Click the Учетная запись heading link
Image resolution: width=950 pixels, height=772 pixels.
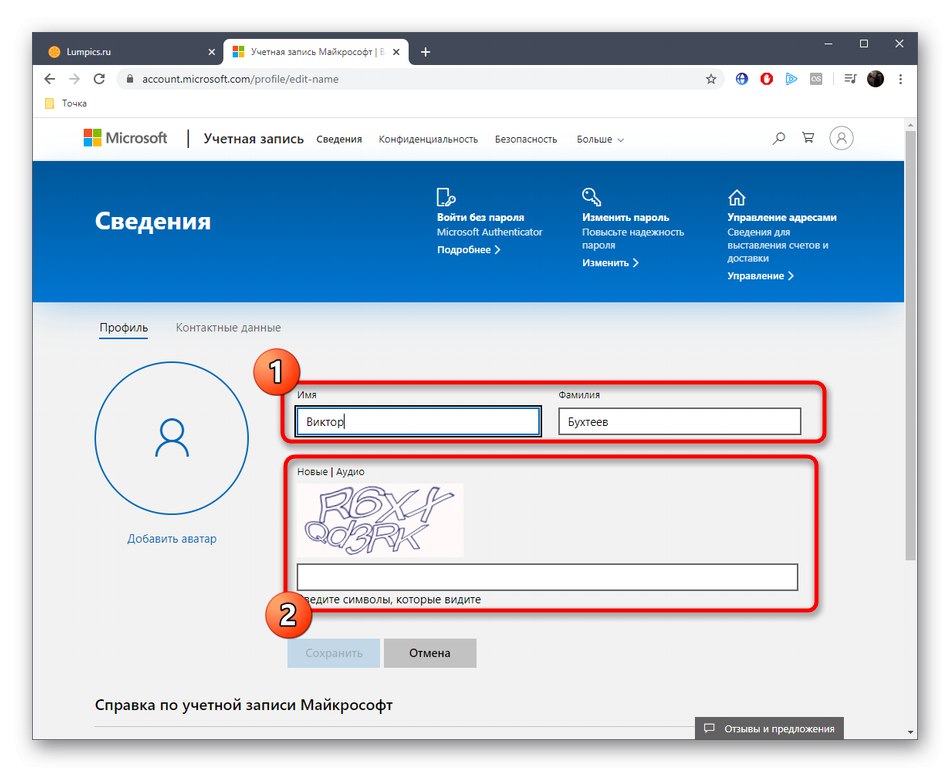(x=253, y=139)
